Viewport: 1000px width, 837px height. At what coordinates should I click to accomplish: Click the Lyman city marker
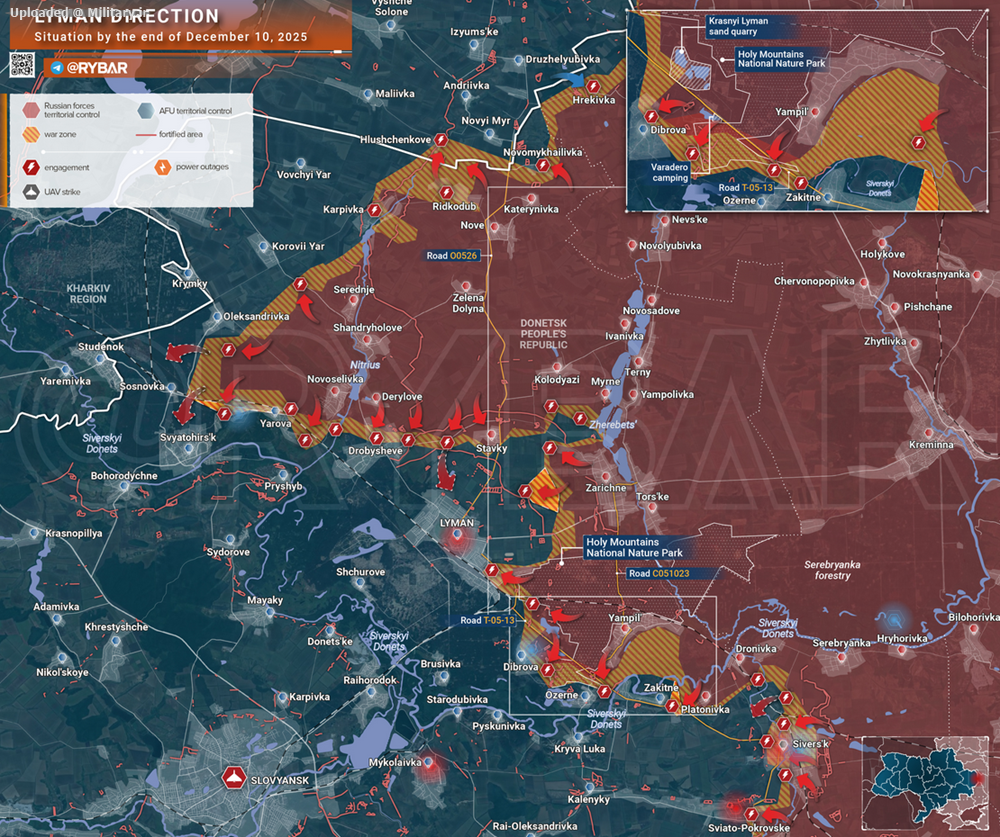(x=459, y=537)
